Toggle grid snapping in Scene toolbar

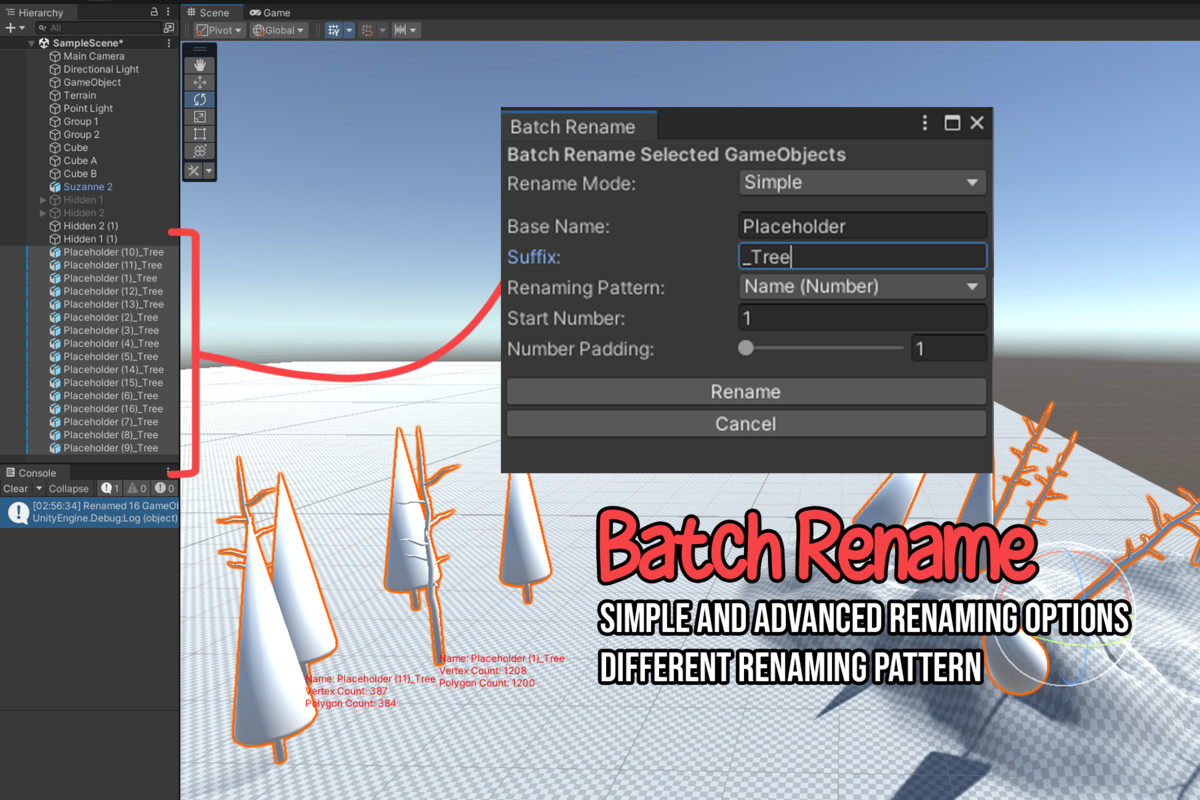[x=367, y=30]
